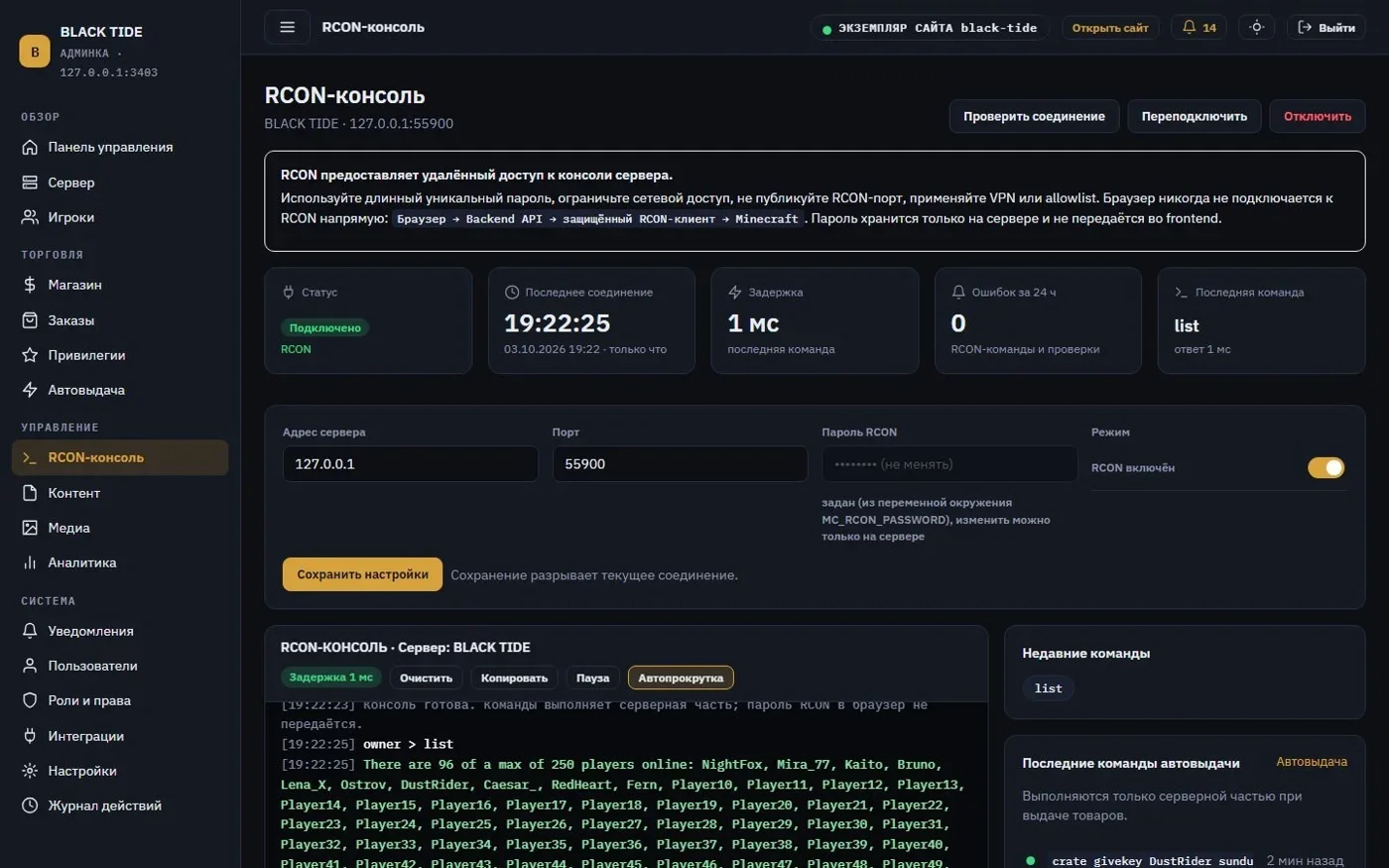
Task: Open notifications bell showing 14
Action: coord(1199,28)
